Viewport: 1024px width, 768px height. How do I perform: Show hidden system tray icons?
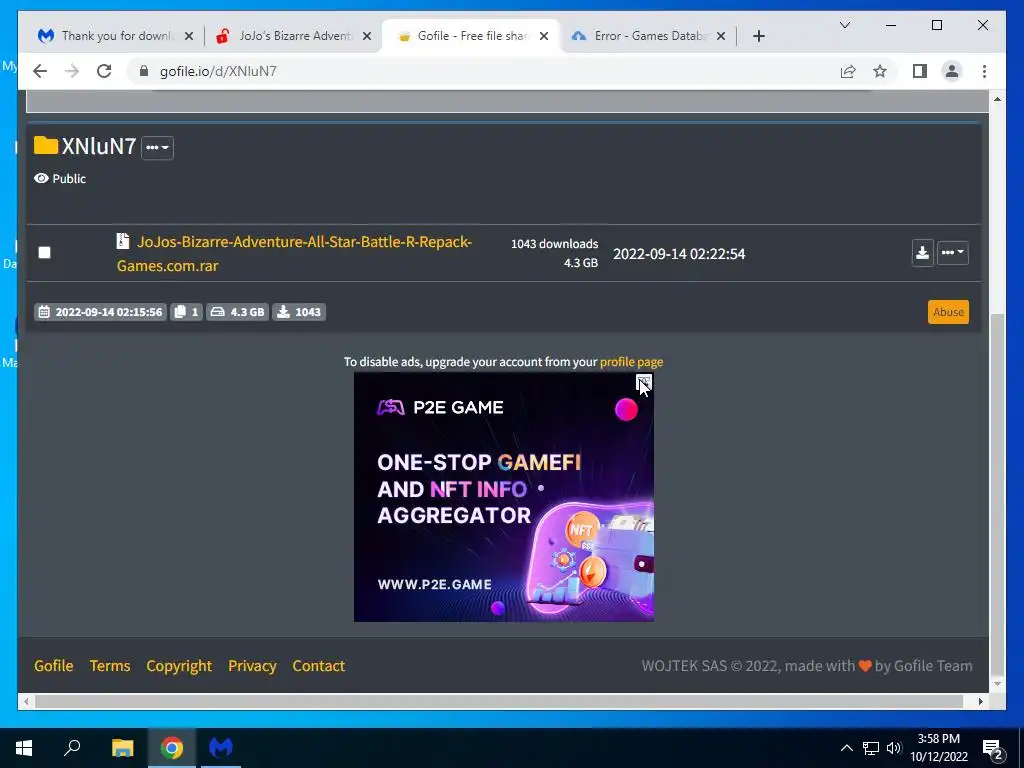click(x=846, y=748)
